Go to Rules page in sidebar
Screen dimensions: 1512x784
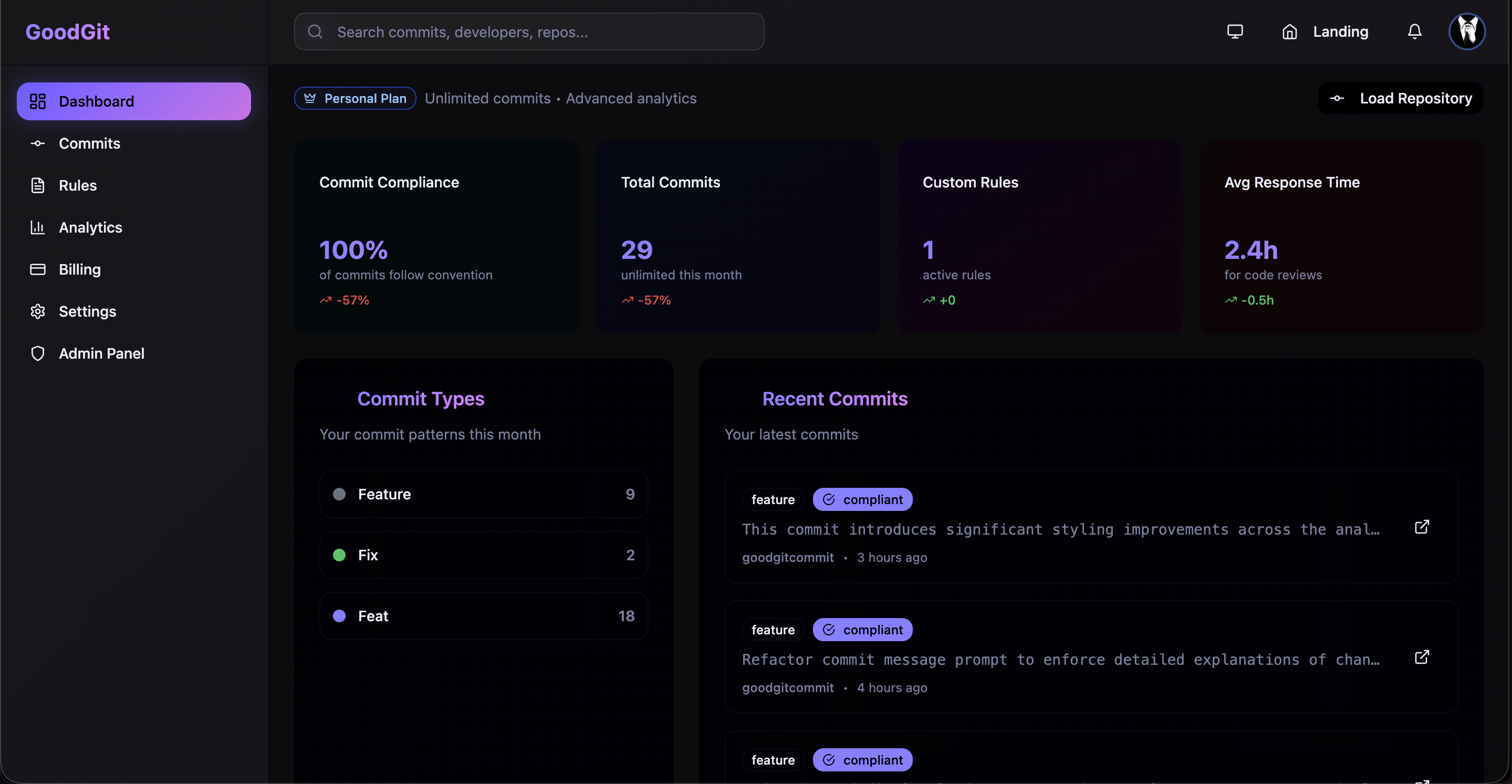tap(78, 185)
